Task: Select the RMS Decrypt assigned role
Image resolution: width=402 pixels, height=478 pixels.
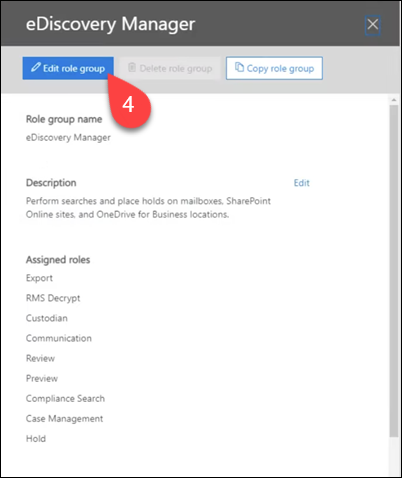Action: (53, 298)
